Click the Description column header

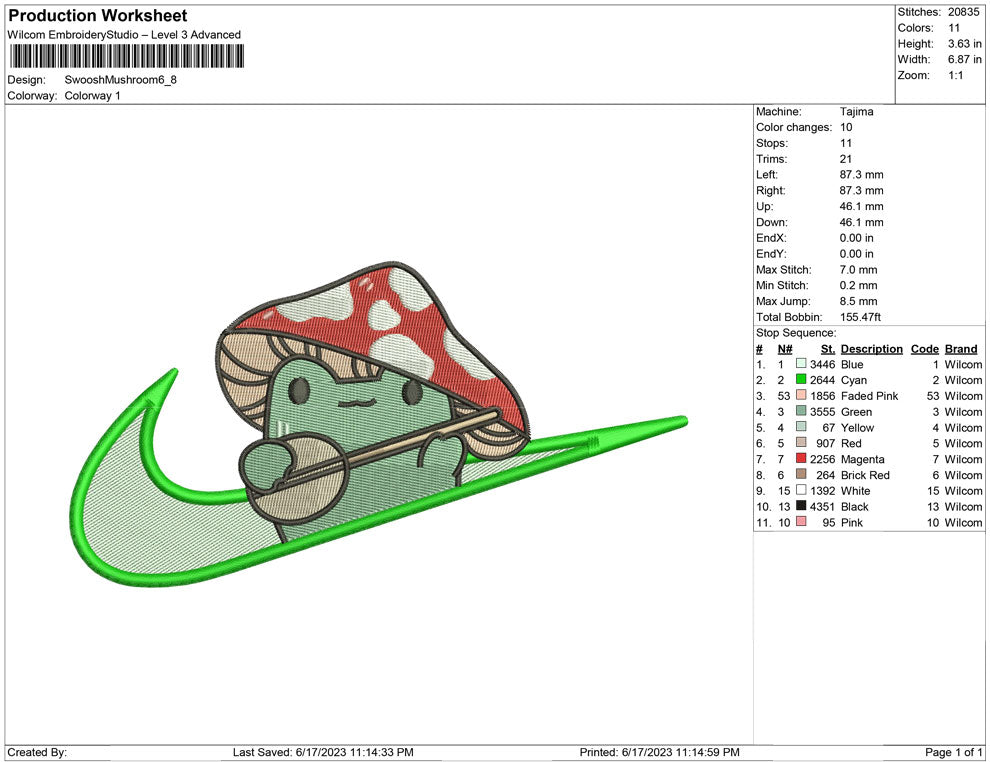click(871, 349)
